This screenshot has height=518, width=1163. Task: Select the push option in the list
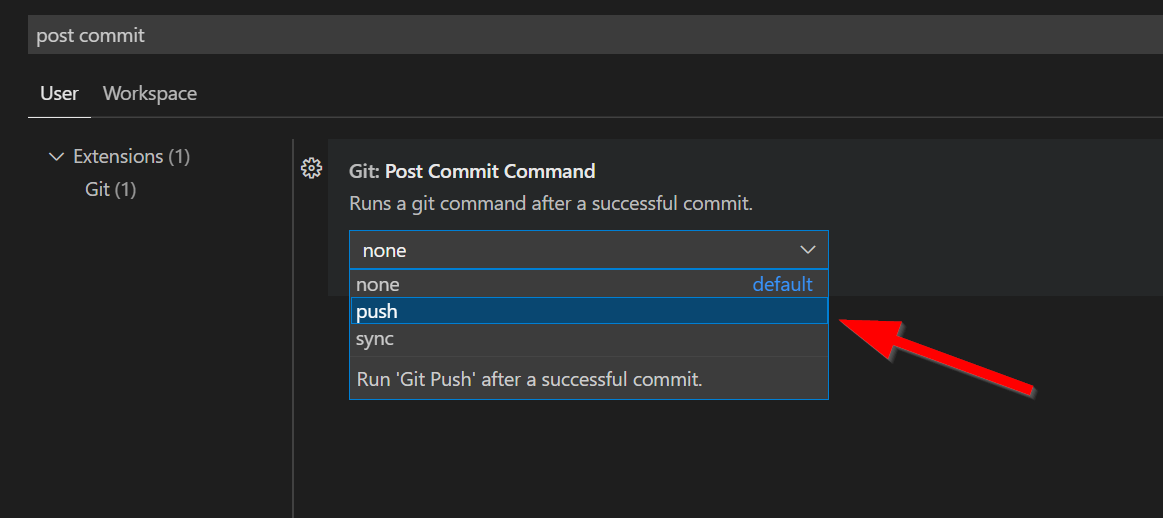(x=378, y=312)
